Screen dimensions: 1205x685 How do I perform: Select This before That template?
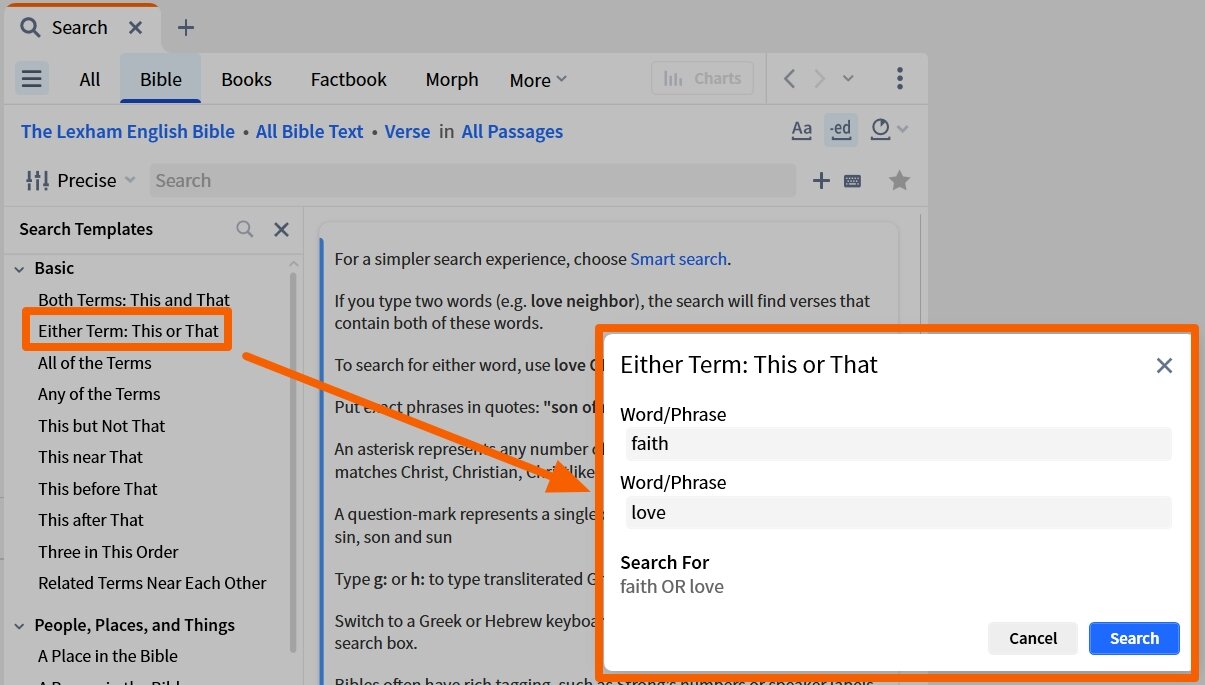tap(98, 489)
